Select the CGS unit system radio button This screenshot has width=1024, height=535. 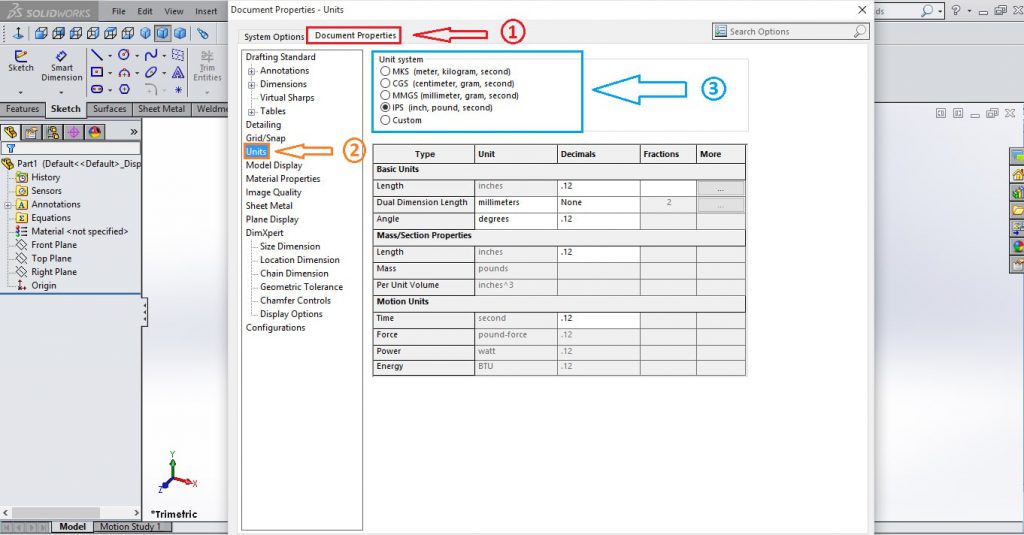click(x=385, y=83)
